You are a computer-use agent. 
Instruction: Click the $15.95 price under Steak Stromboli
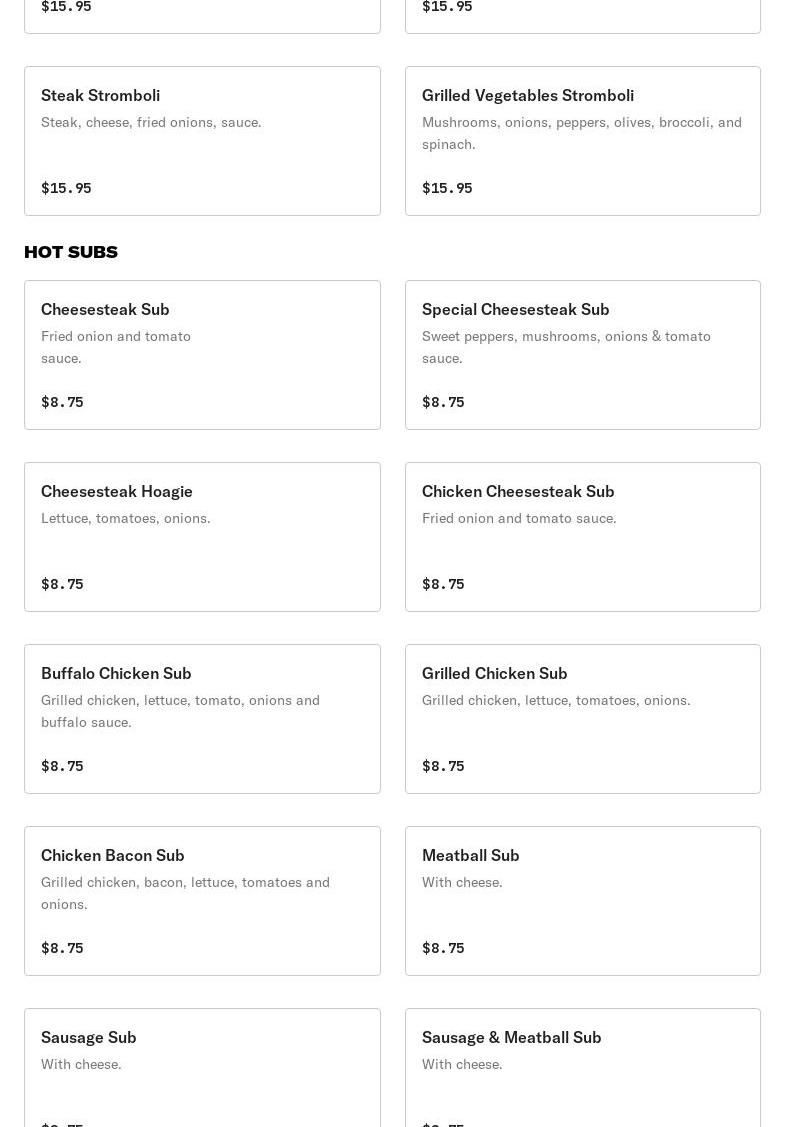coord(66,188)
